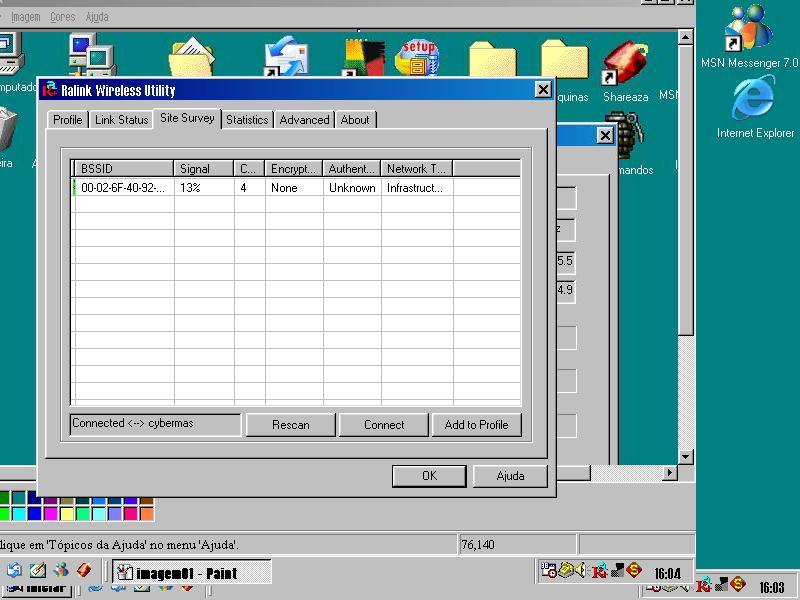Close the window behind the Ralink dialog

click(605, 135)
